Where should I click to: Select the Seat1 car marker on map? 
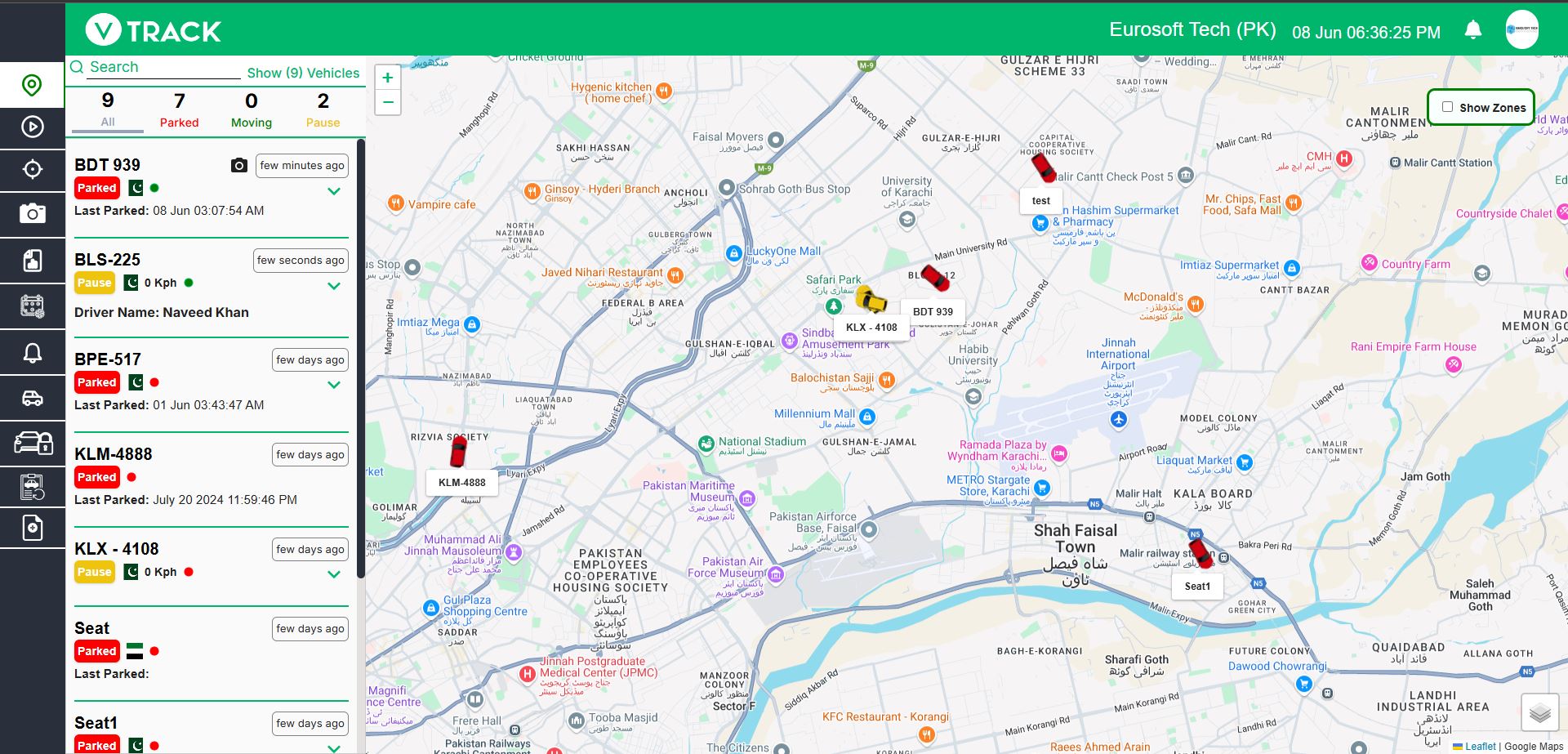pos(1200,553)
